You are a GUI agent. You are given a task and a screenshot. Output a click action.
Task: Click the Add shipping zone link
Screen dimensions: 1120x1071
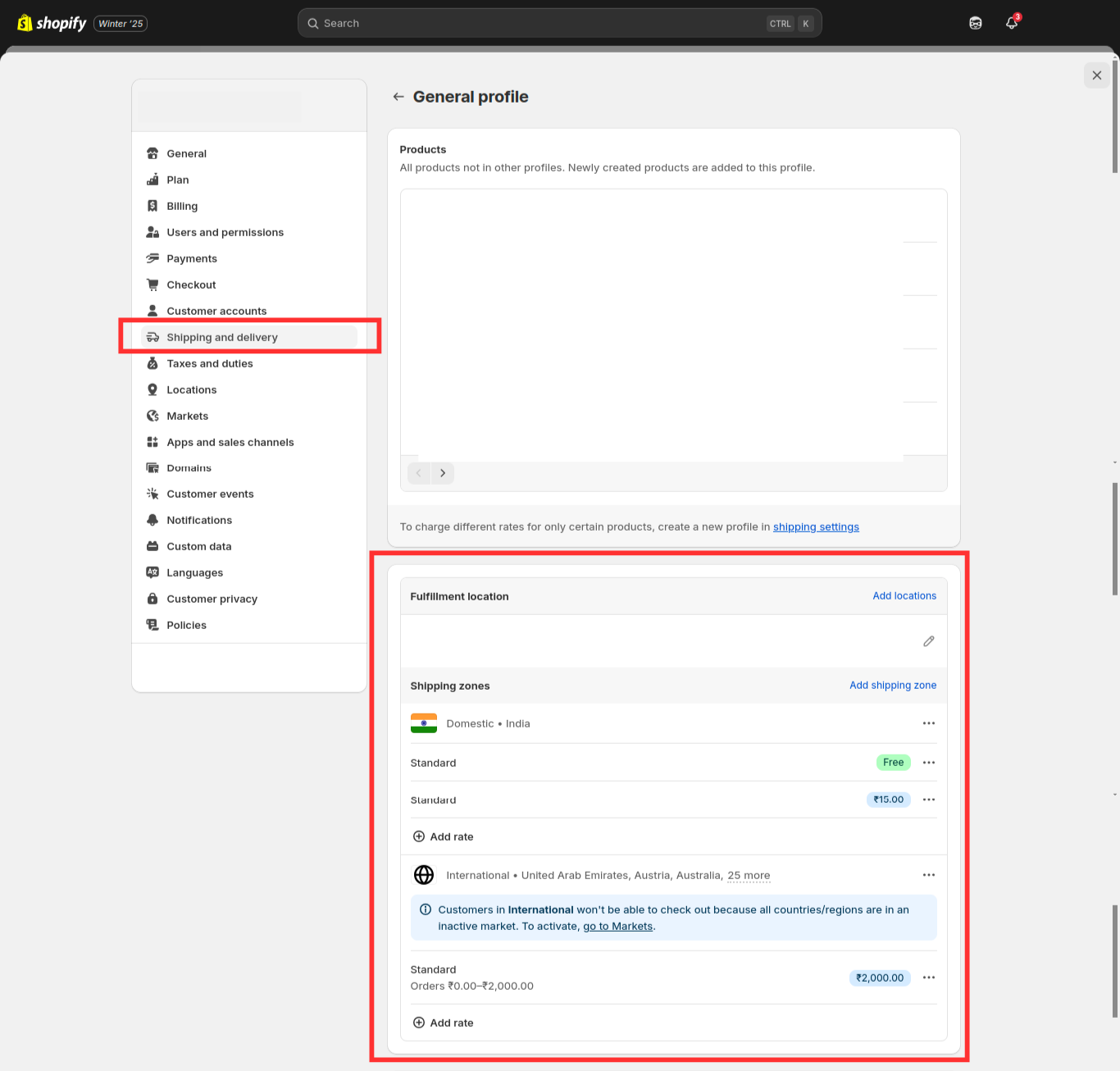coord(892,686)
